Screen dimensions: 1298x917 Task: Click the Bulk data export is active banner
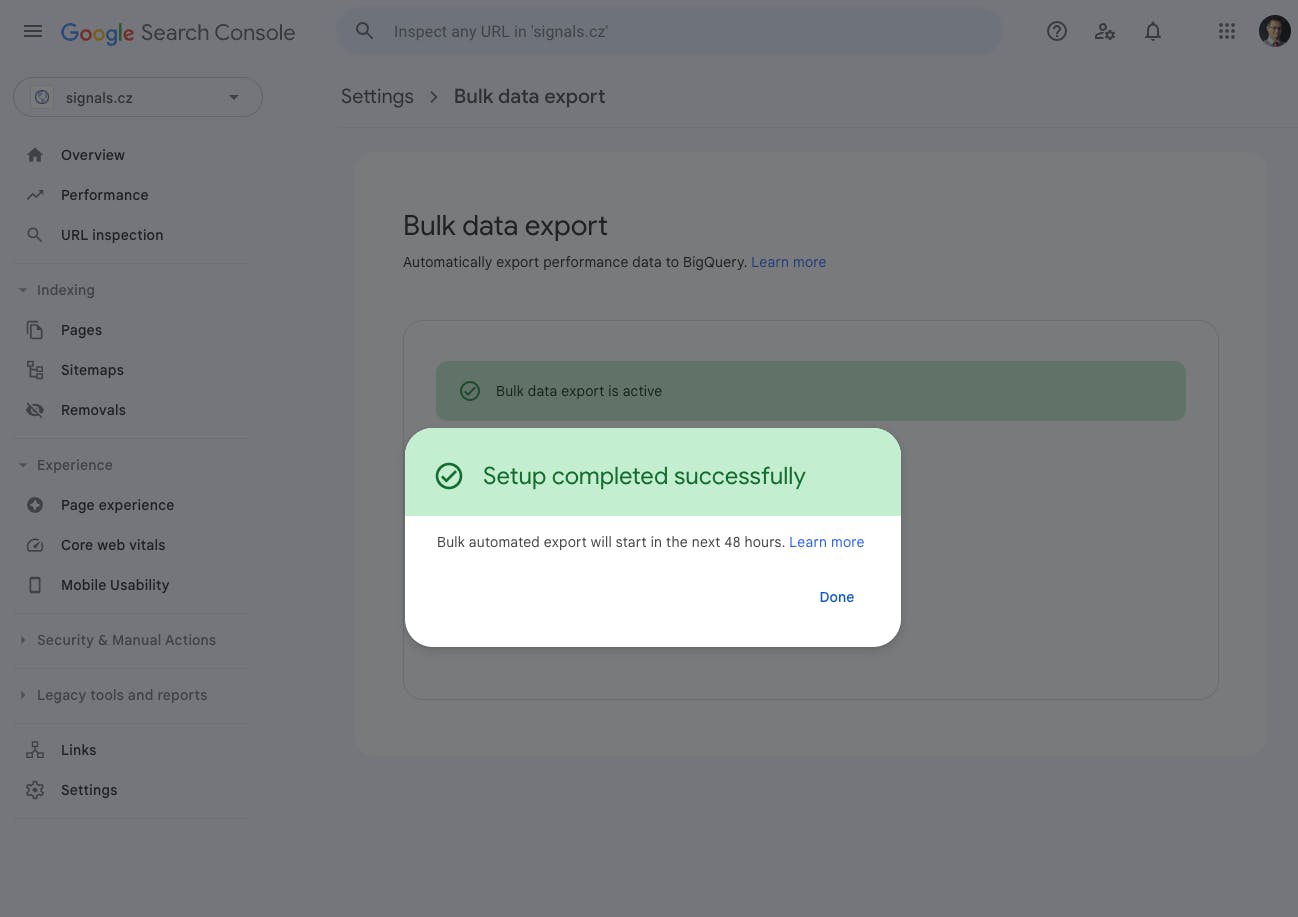click(x=811, y=391)
